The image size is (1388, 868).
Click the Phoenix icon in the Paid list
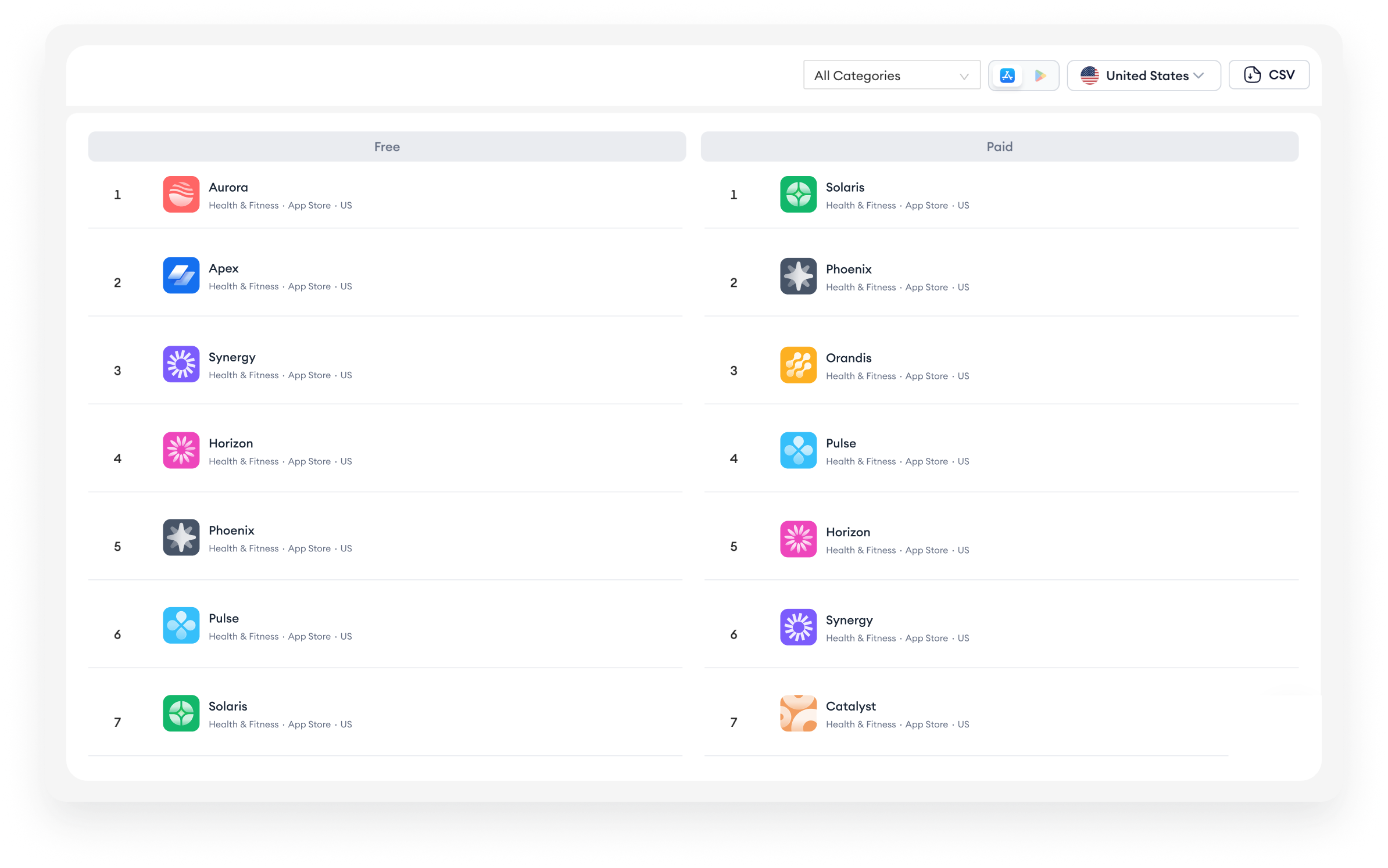point(798,276)
